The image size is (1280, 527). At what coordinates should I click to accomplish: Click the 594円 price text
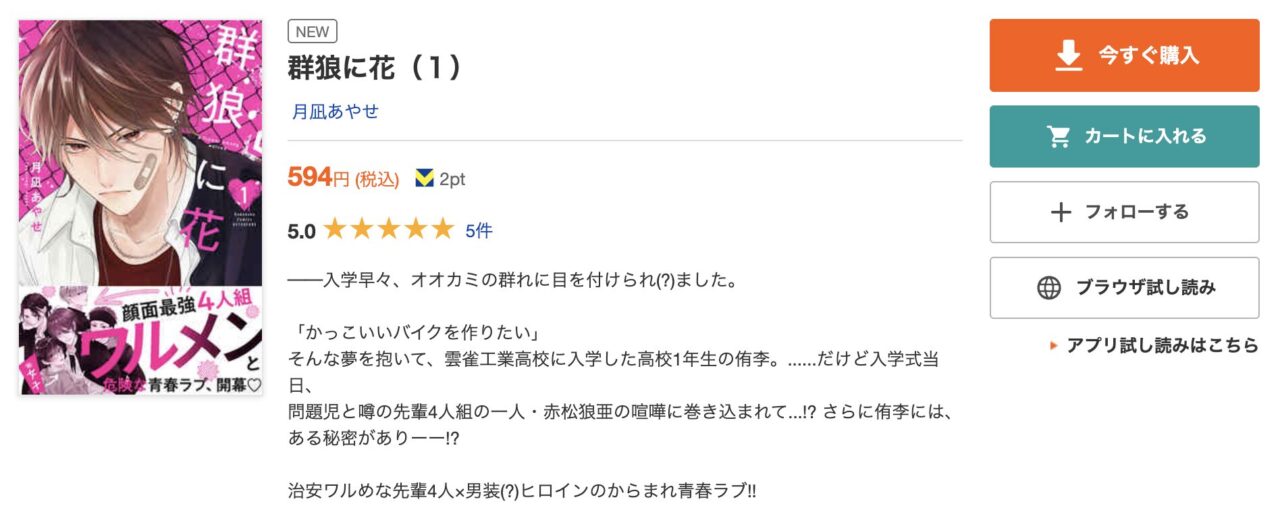pyautogui.click(x=319, y=178)
